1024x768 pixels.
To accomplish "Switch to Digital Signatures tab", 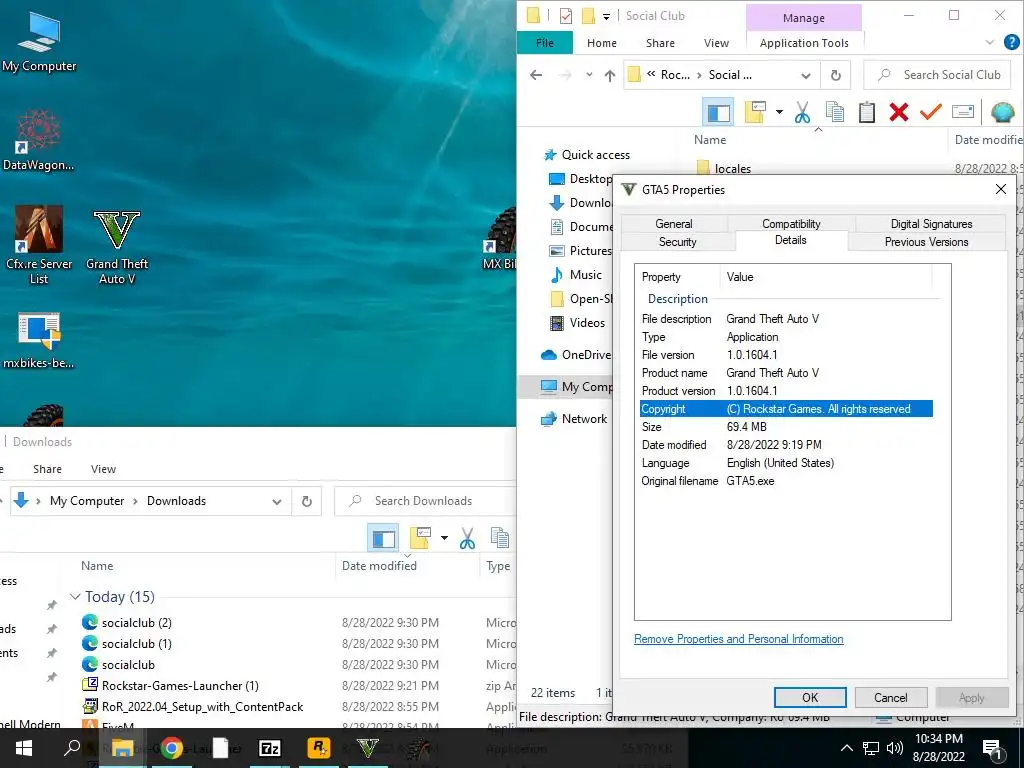I will point(931,223).
